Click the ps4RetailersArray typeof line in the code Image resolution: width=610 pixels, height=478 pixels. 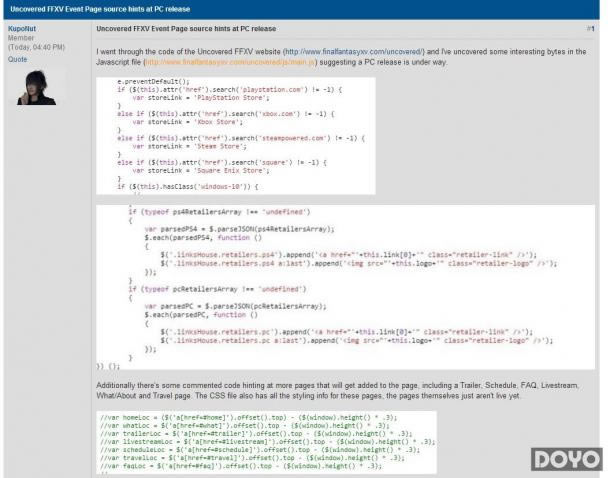point(219,212)
